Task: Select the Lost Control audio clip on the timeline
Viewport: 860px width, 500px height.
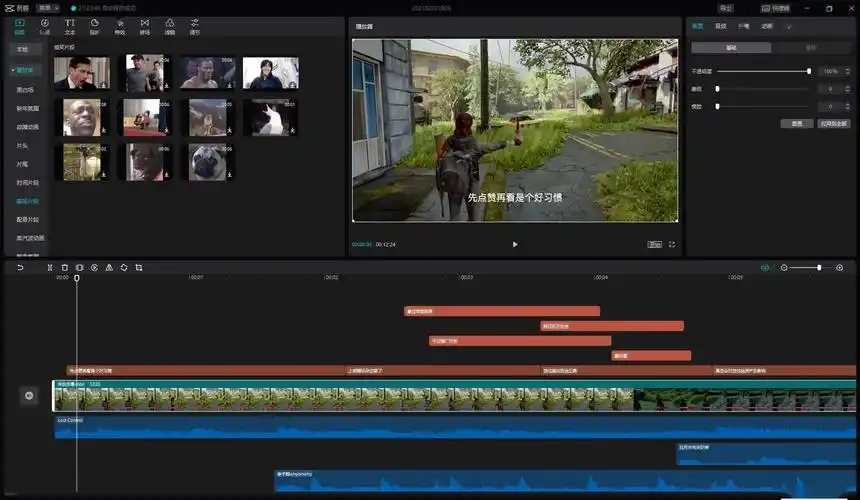Action: [455, 427]
